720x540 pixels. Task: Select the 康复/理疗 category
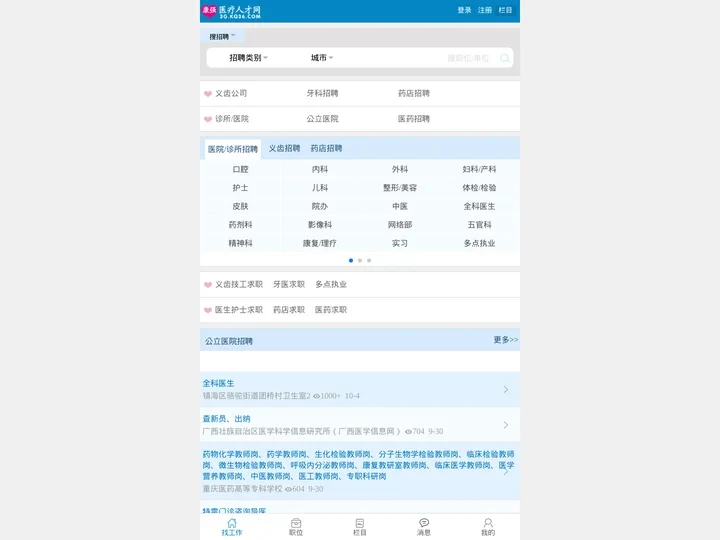pyautogui.click(x=320, y=243)
